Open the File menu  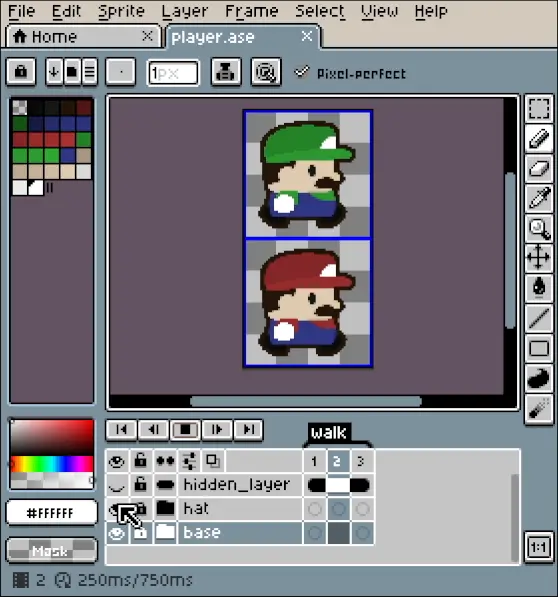tap(22, 11)
